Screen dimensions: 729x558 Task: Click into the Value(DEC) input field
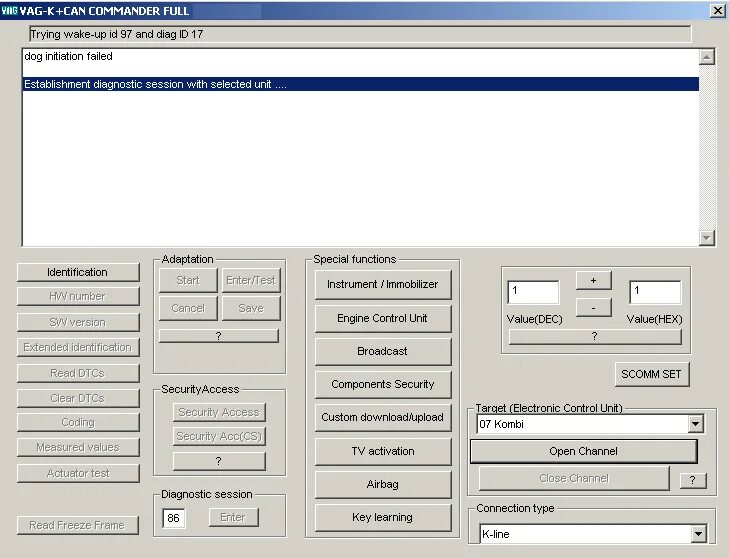[533, 292]
